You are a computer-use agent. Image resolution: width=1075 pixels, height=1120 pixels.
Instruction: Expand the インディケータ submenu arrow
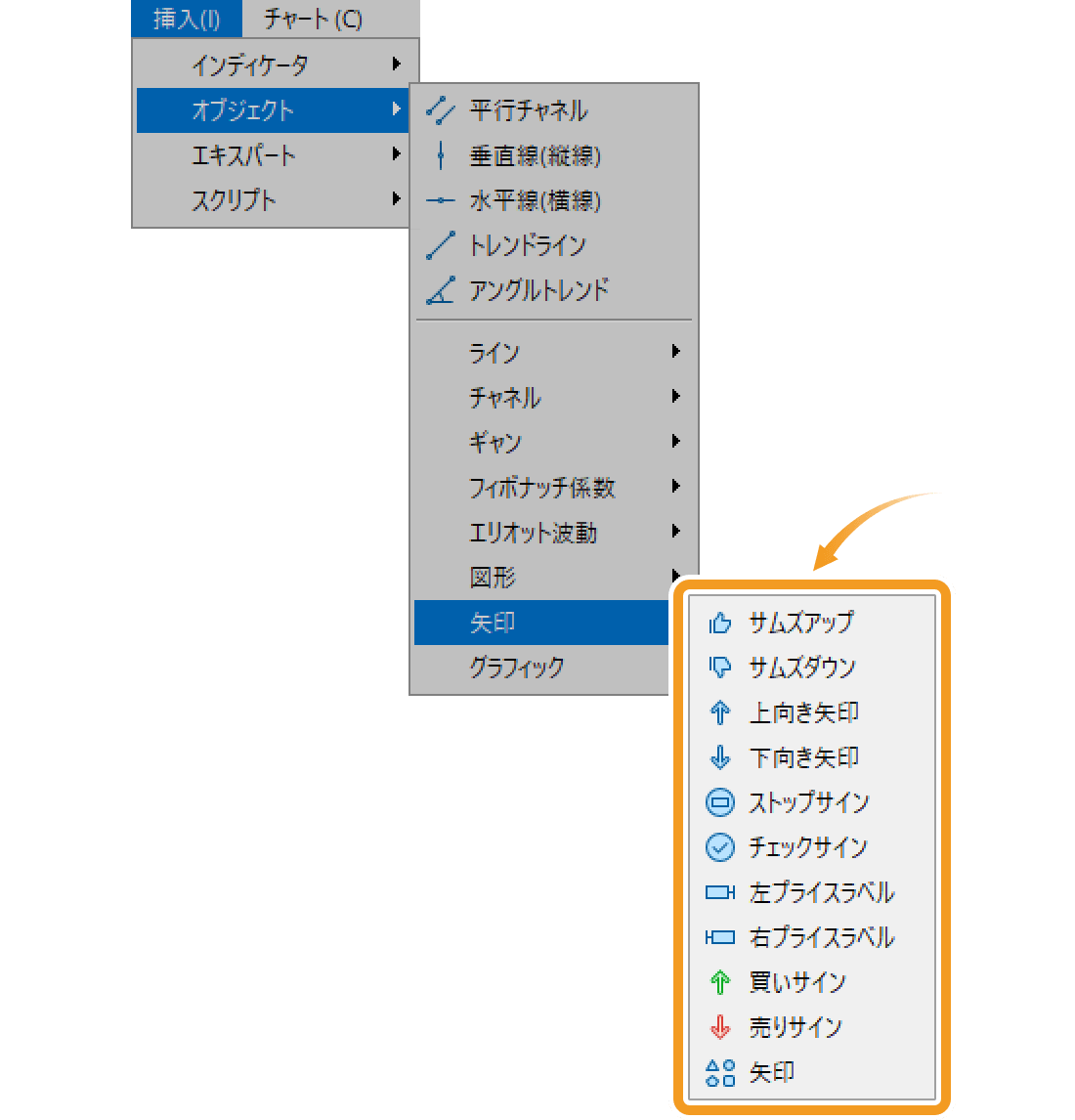coord(397,65)
